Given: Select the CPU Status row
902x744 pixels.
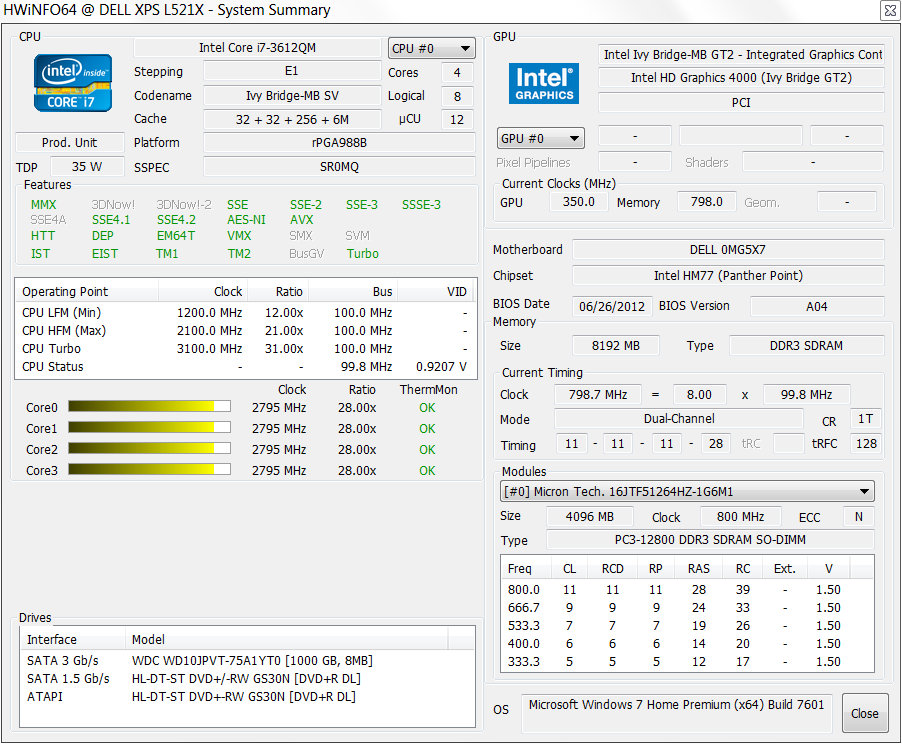Looking at the screenshot, I should (245, 367).
